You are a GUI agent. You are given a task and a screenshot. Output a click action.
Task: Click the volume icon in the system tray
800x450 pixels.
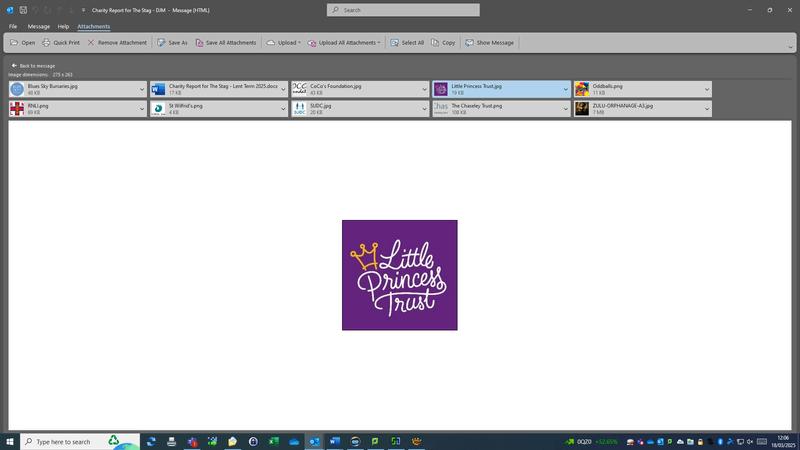[x=750, y=441]
